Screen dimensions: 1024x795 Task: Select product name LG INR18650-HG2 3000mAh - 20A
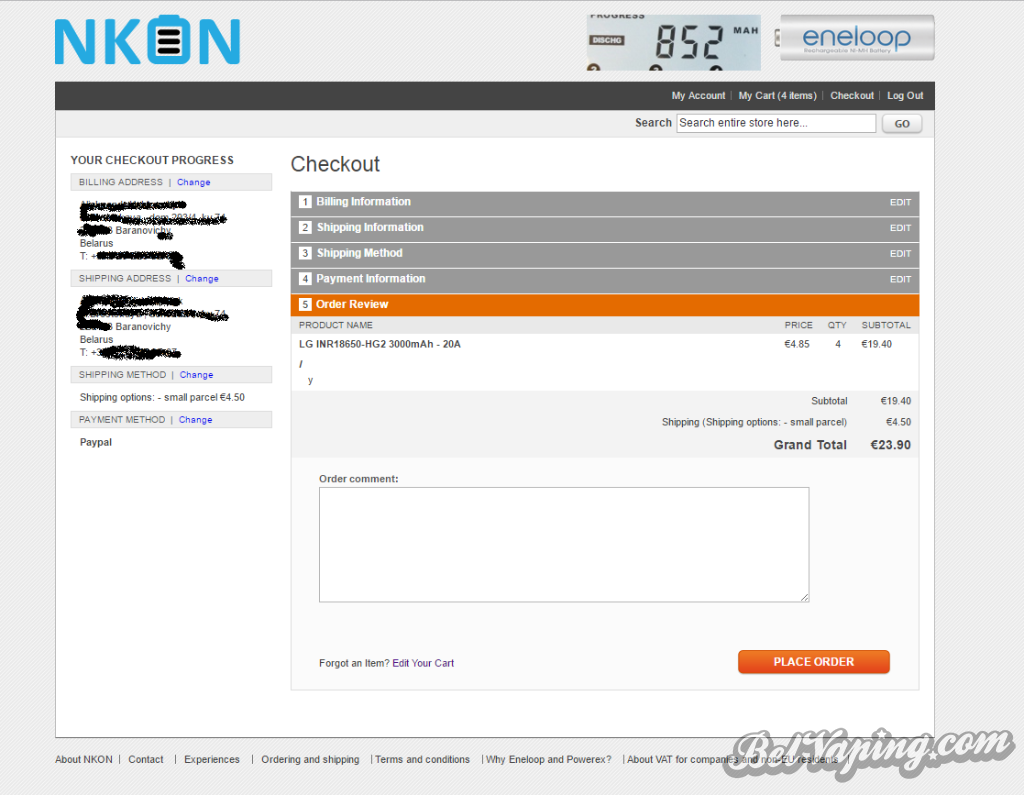point(379,344)
